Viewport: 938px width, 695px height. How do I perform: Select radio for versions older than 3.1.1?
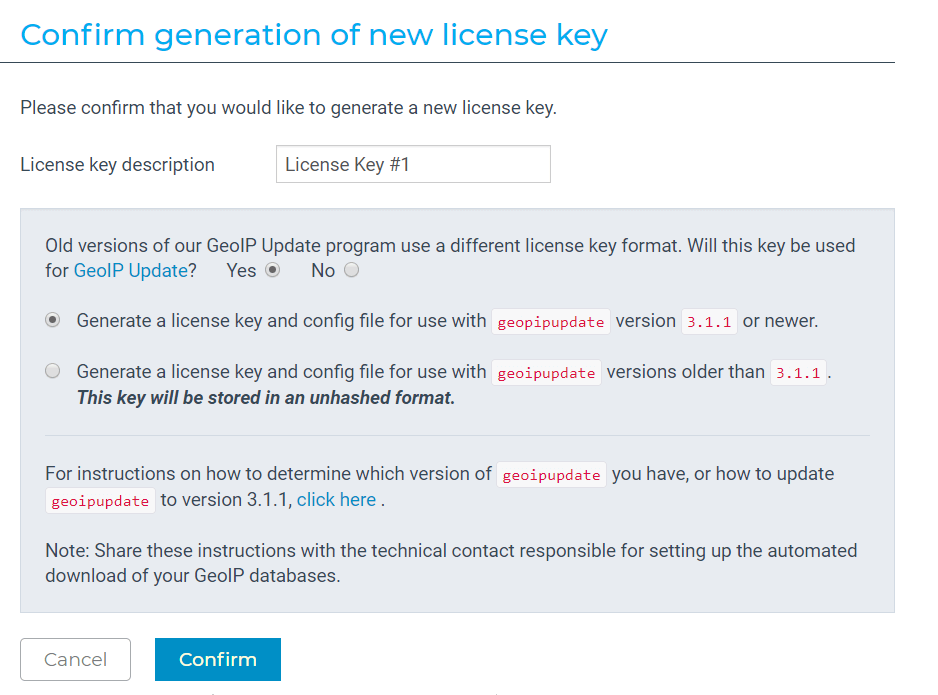coord(53,372)
